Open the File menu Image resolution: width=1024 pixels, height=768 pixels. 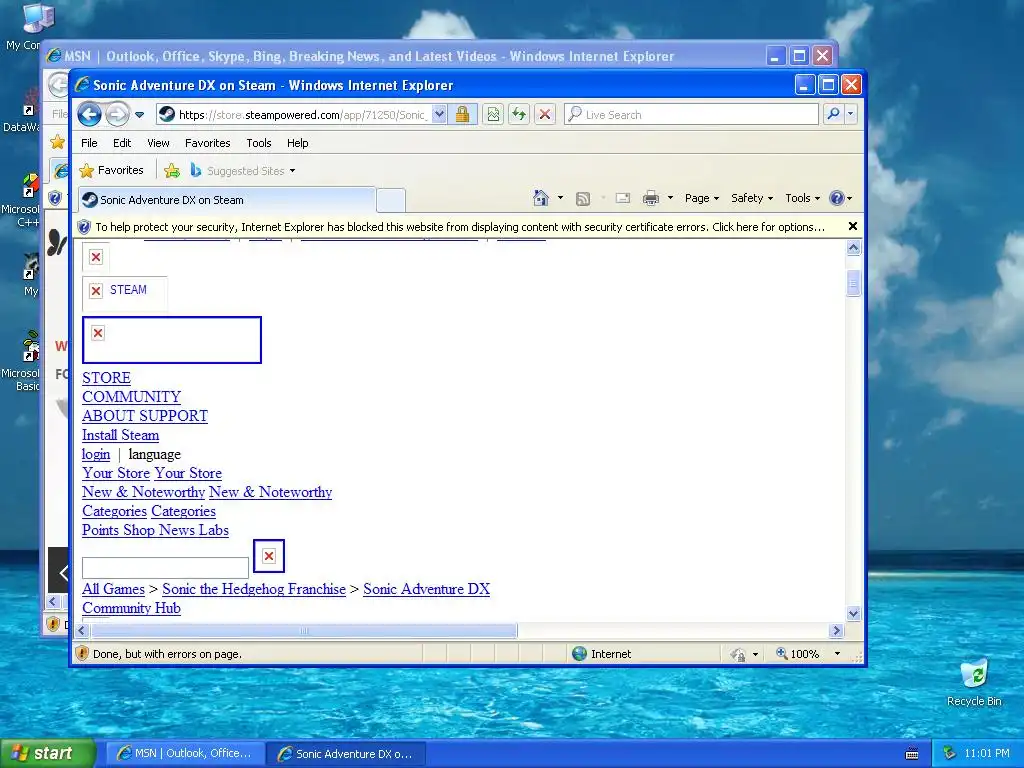(x=89, y=143)
